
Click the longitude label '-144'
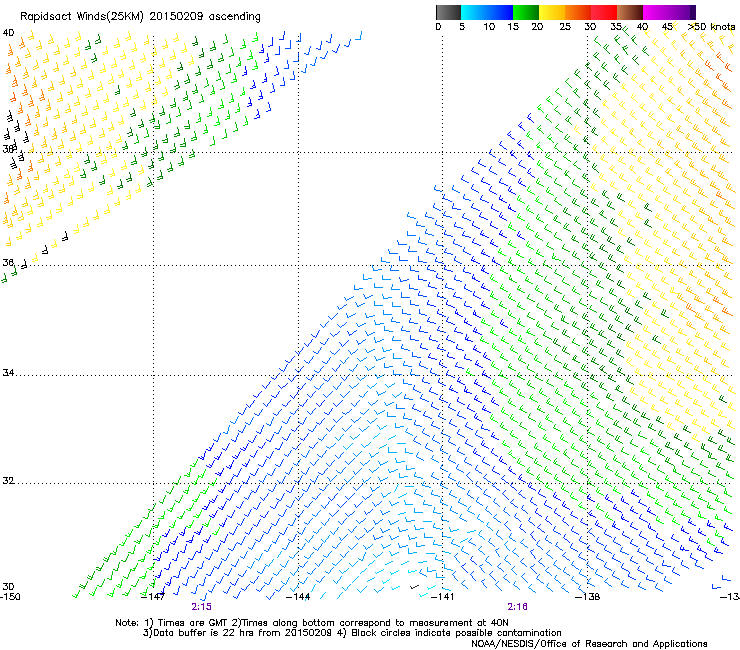298,597
